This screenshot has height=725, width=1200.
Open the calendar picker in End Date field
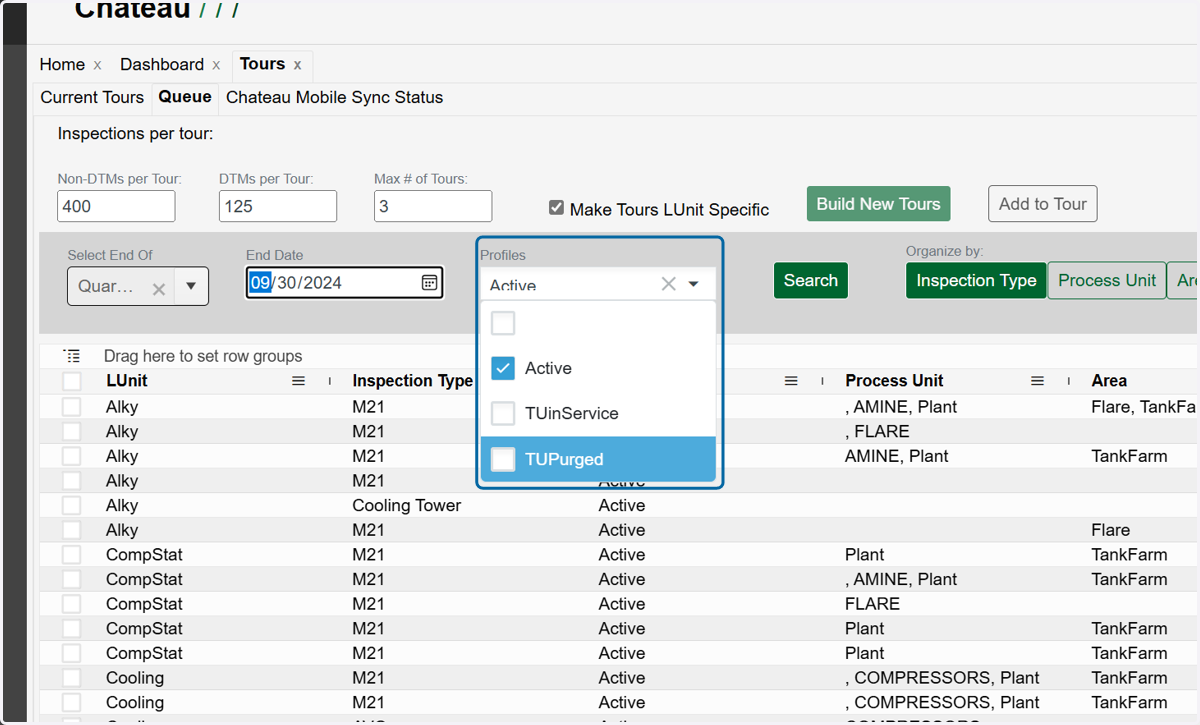(429, 283)
